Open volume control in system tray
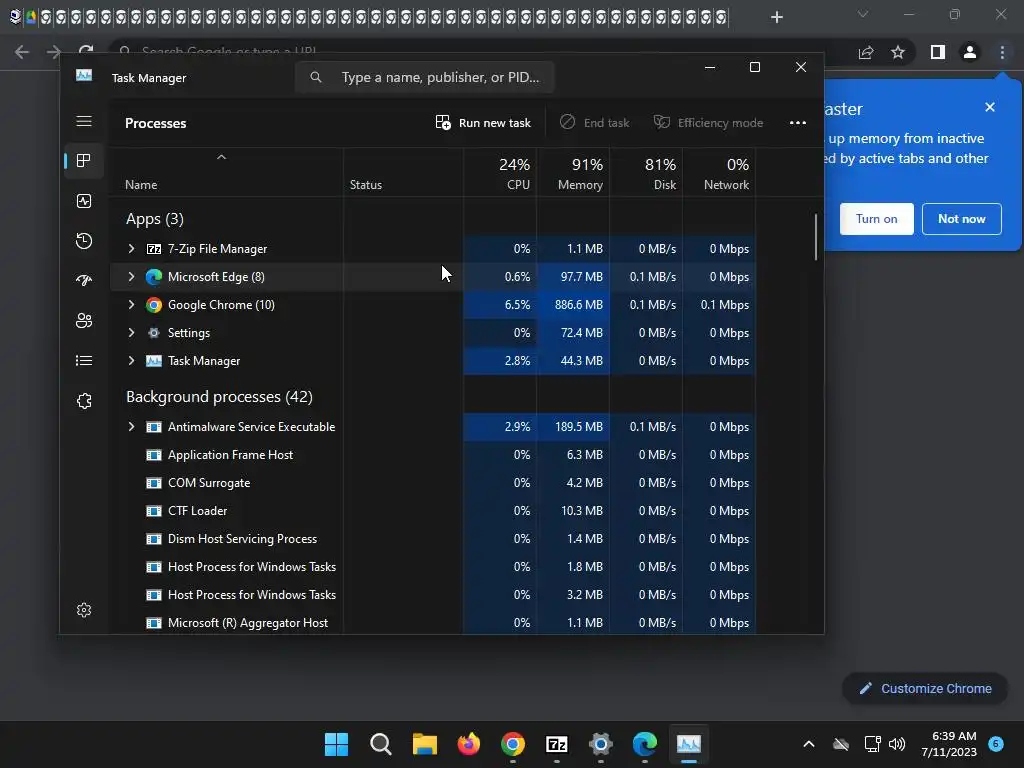The width and height of the screenshot is (1024, 768). [x=897, y=744]
